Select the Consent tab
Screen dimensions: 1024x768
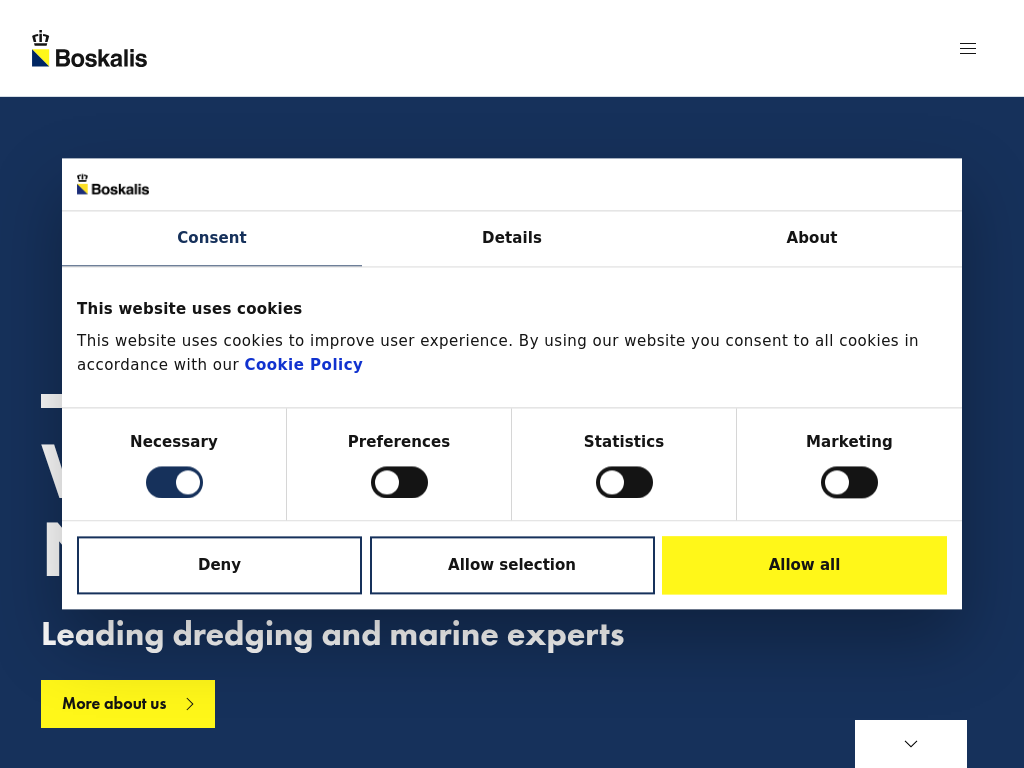tap(212, 238)
